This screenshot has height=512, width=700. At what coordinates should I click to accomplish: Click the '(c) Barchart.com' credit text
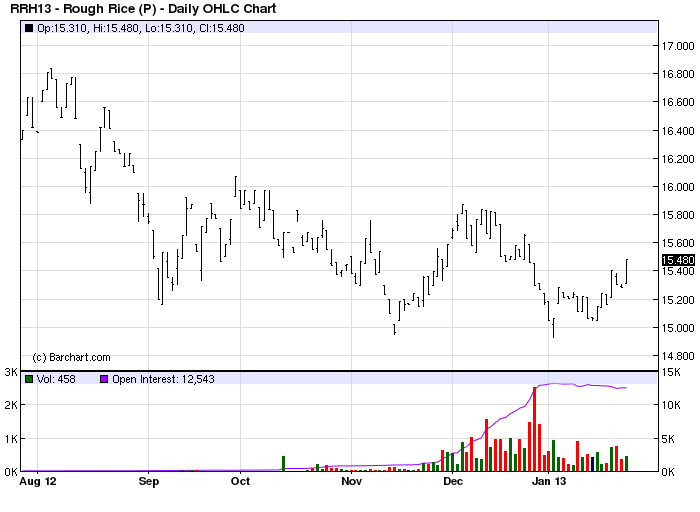[71, 358]
